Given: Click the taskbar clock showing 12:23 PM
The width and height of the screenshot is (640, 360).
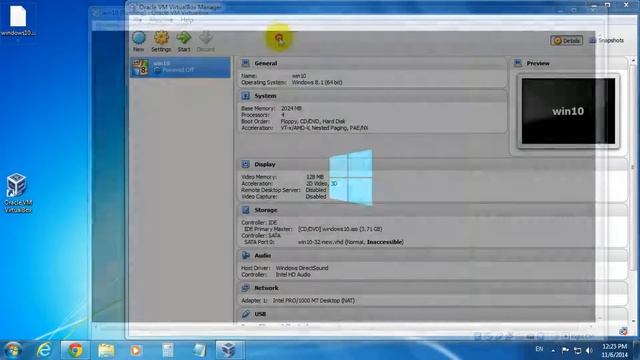Looking at the screenshot, I should point(614,350).
